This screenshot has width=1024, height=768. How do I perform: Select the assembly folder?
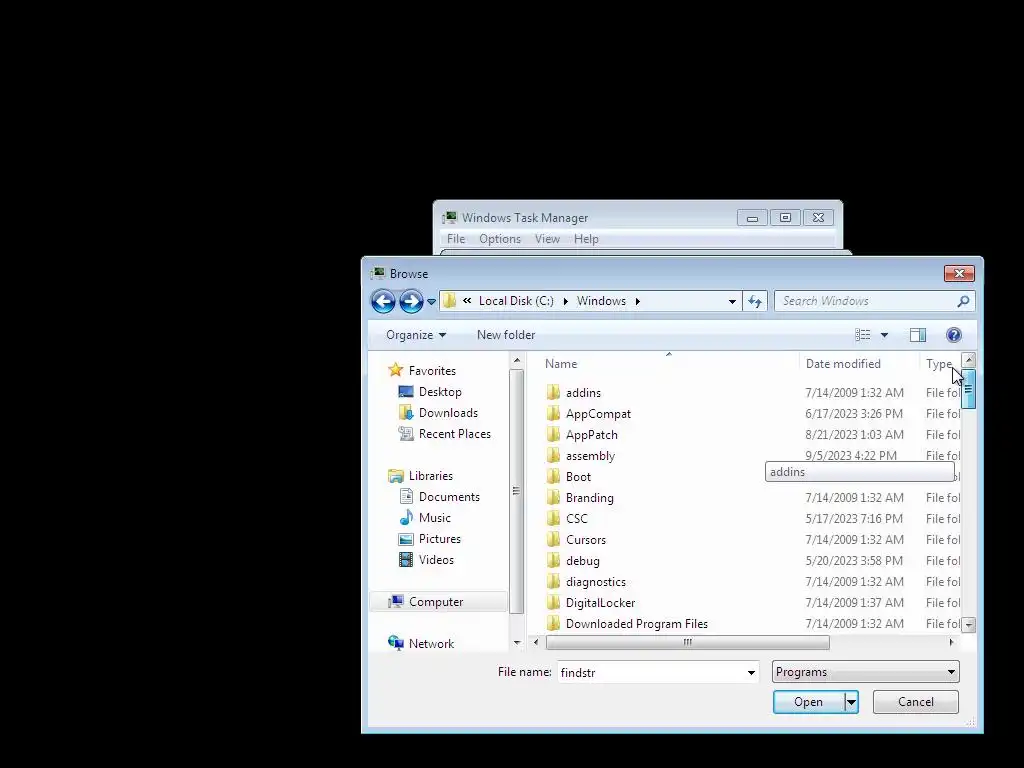(590, 456)
